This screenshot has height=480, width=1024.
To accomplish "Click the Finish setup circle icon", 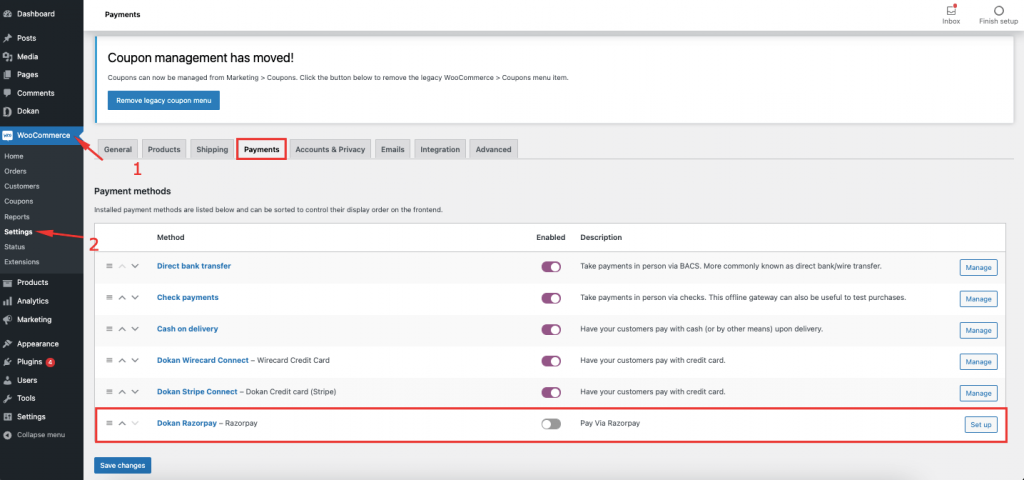I will pos(998,11).
